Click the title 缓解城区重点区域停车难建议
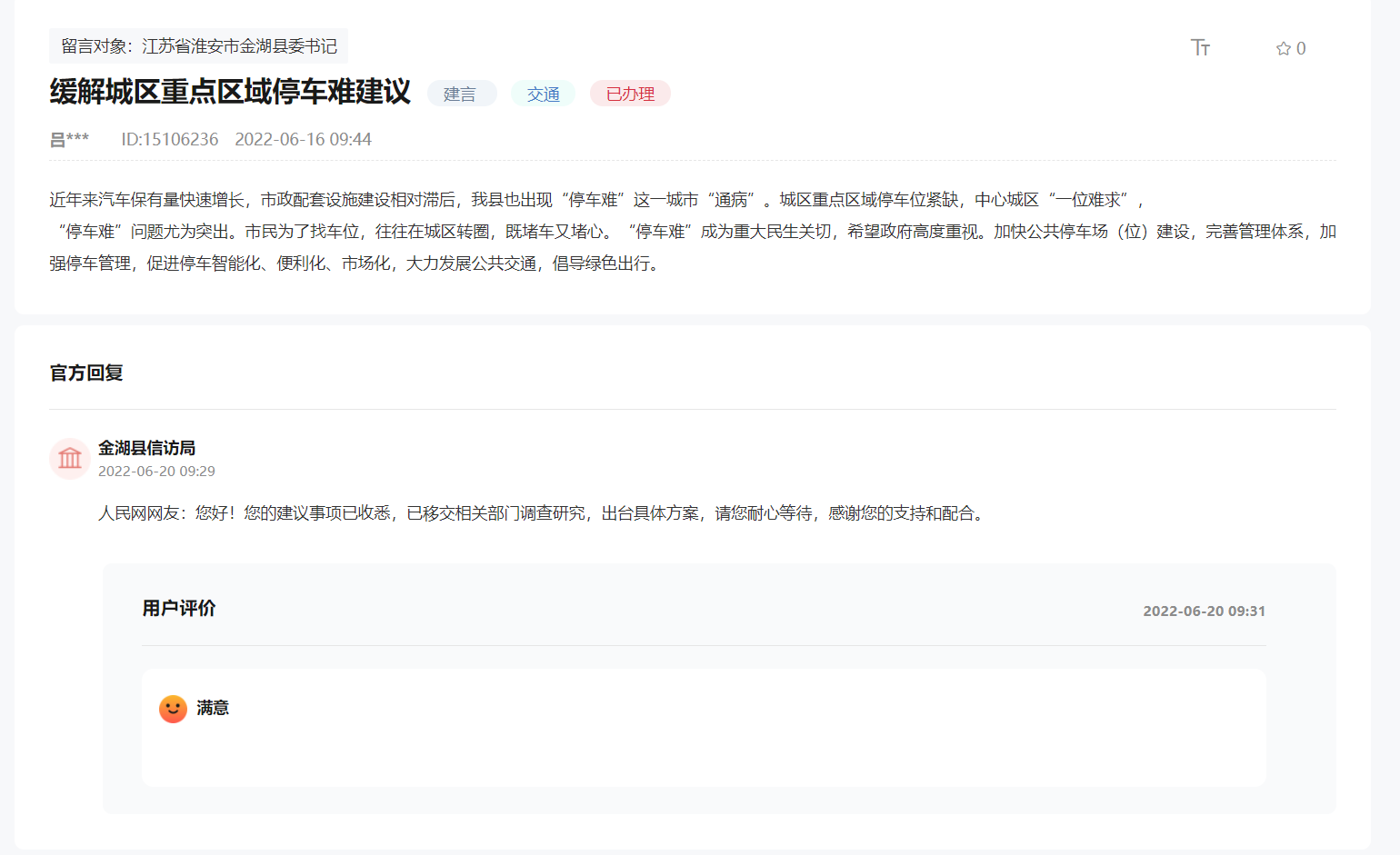Viewport: 1400px width, 855px height. [x=230, y=92]
